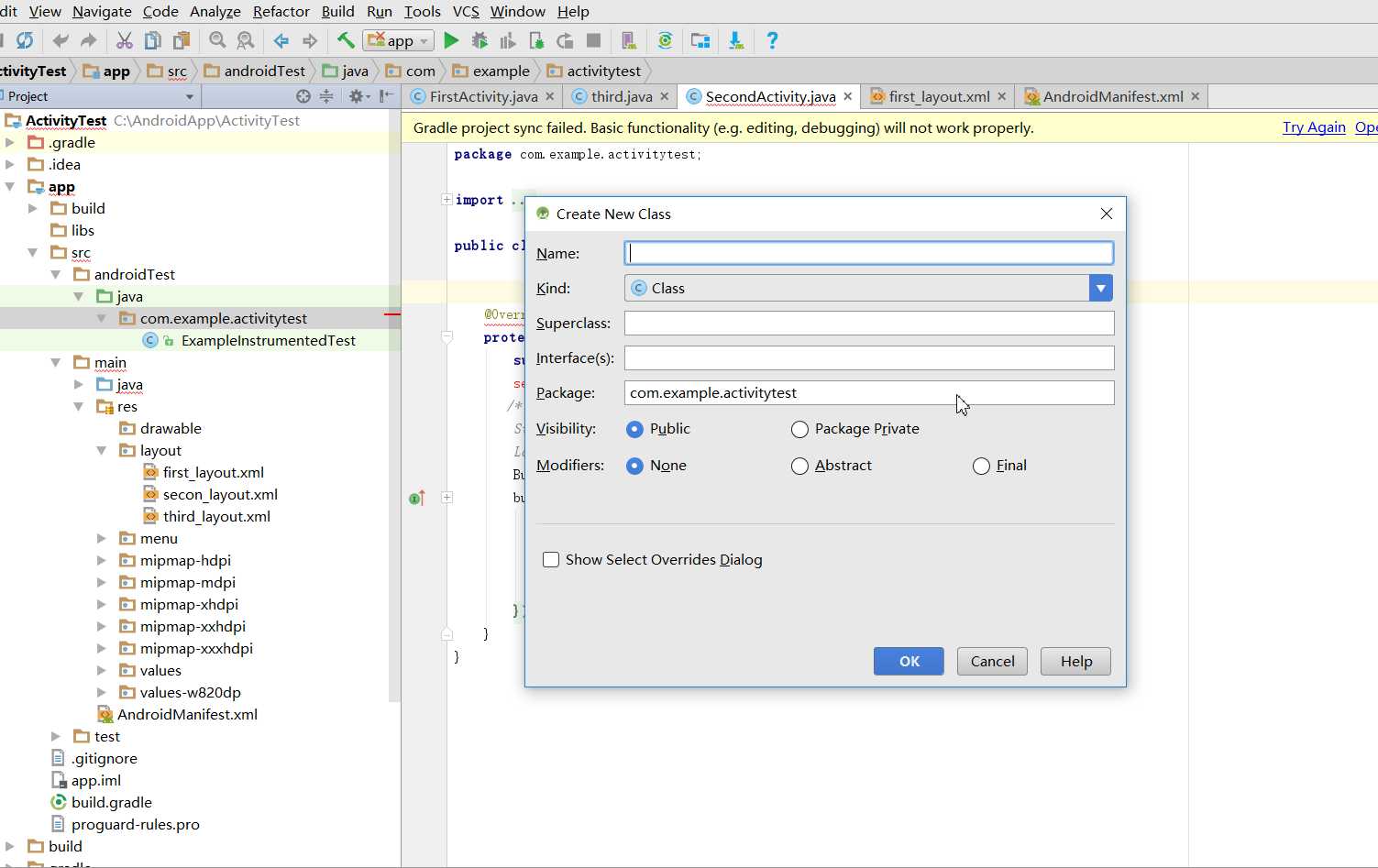
Task: Select the Final modifier radio button
Action: pos(981,466)
